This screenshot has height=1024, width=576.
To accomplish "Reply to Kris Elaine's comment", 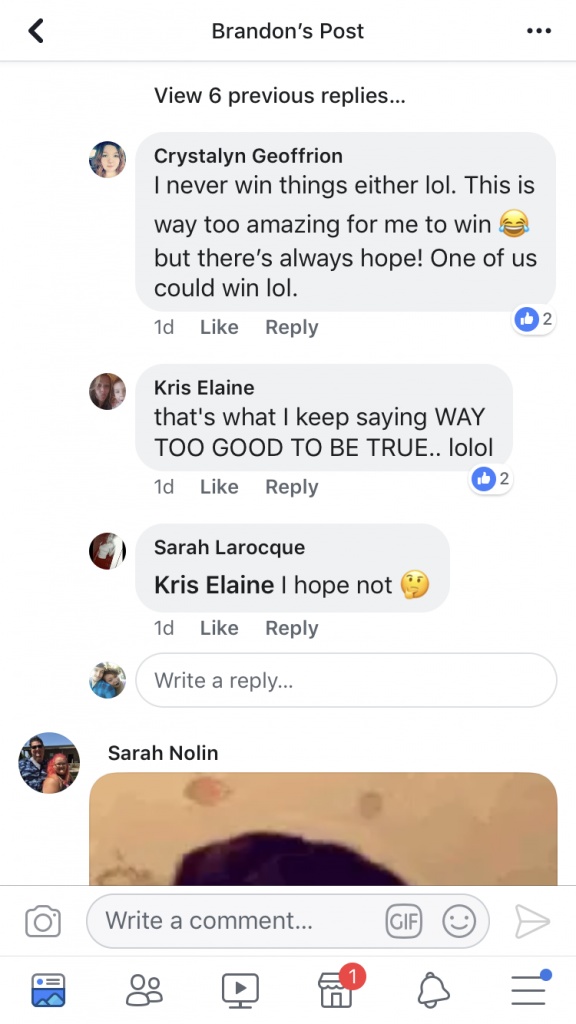I will point(291,487).
